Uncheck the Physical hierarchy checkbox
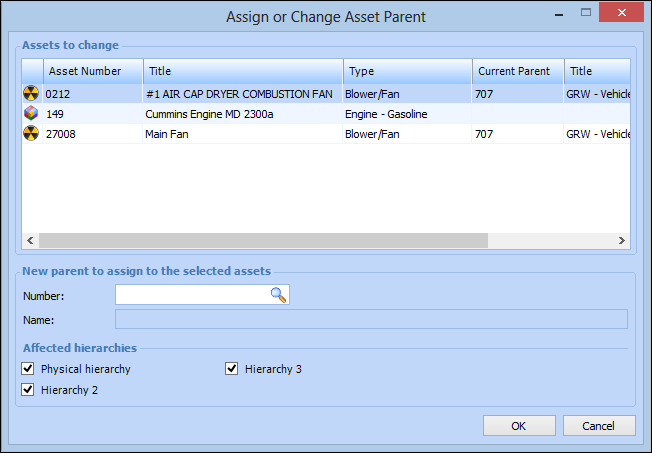 coord(28,369)
